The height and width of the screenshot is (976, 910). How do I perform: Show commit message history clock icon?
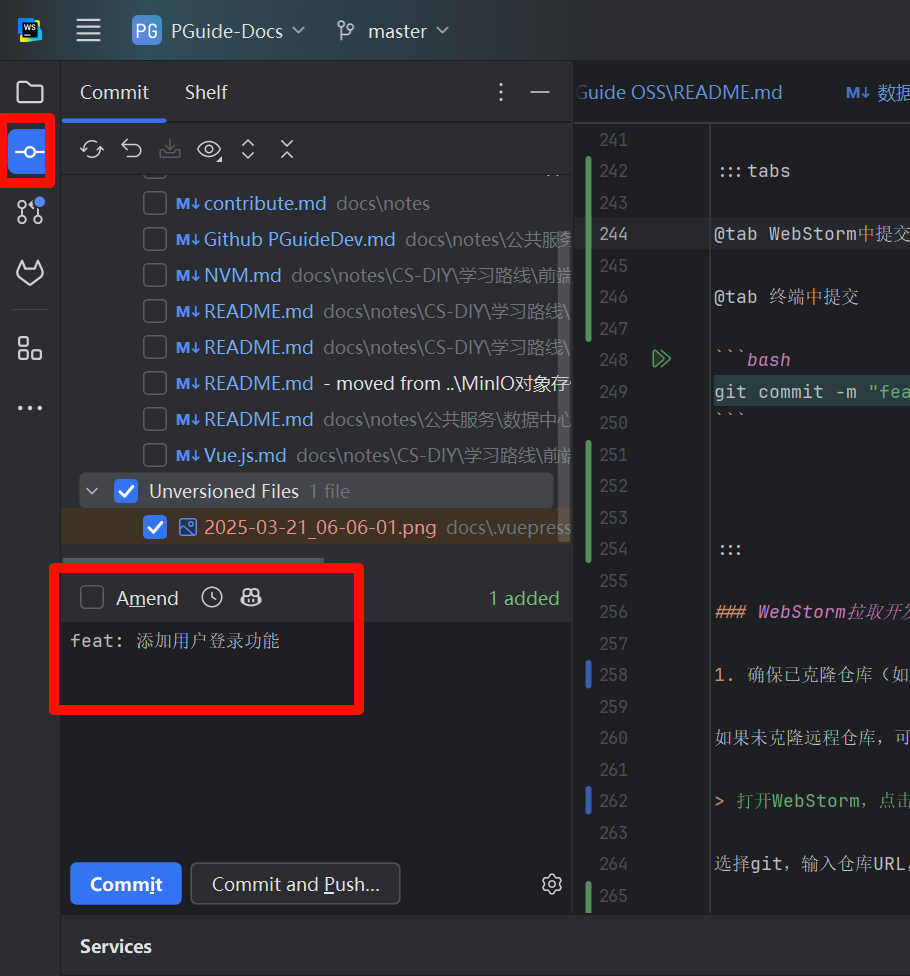212,598
